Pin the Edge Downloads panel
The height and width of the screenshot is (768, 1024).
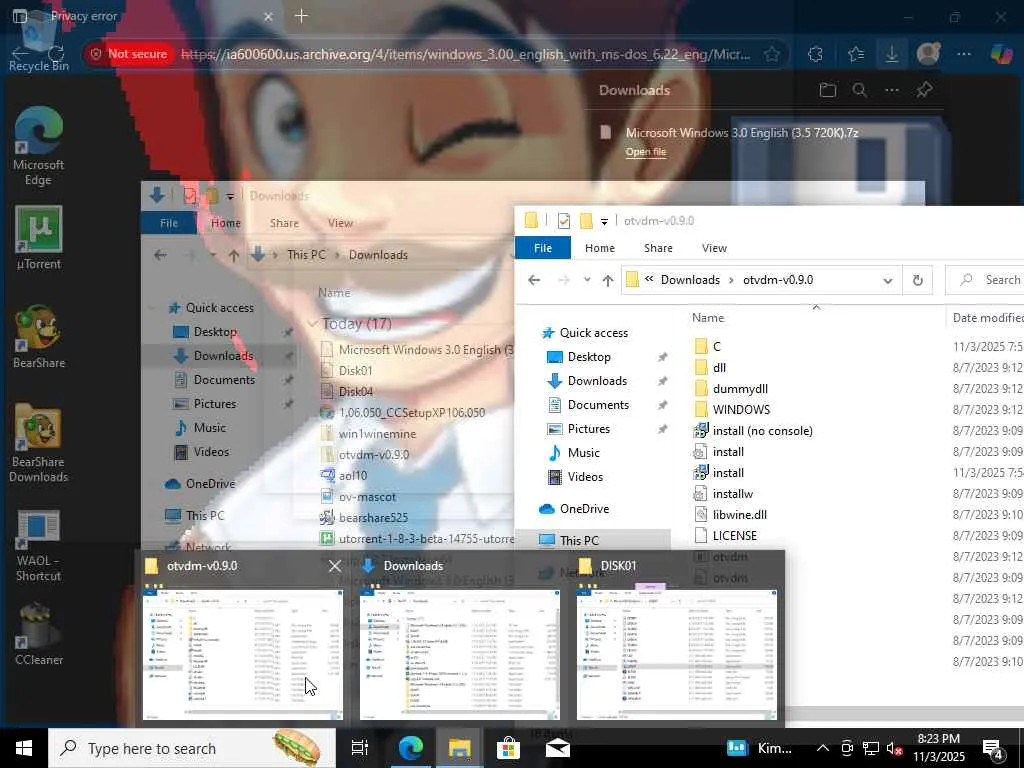point(924,90)
